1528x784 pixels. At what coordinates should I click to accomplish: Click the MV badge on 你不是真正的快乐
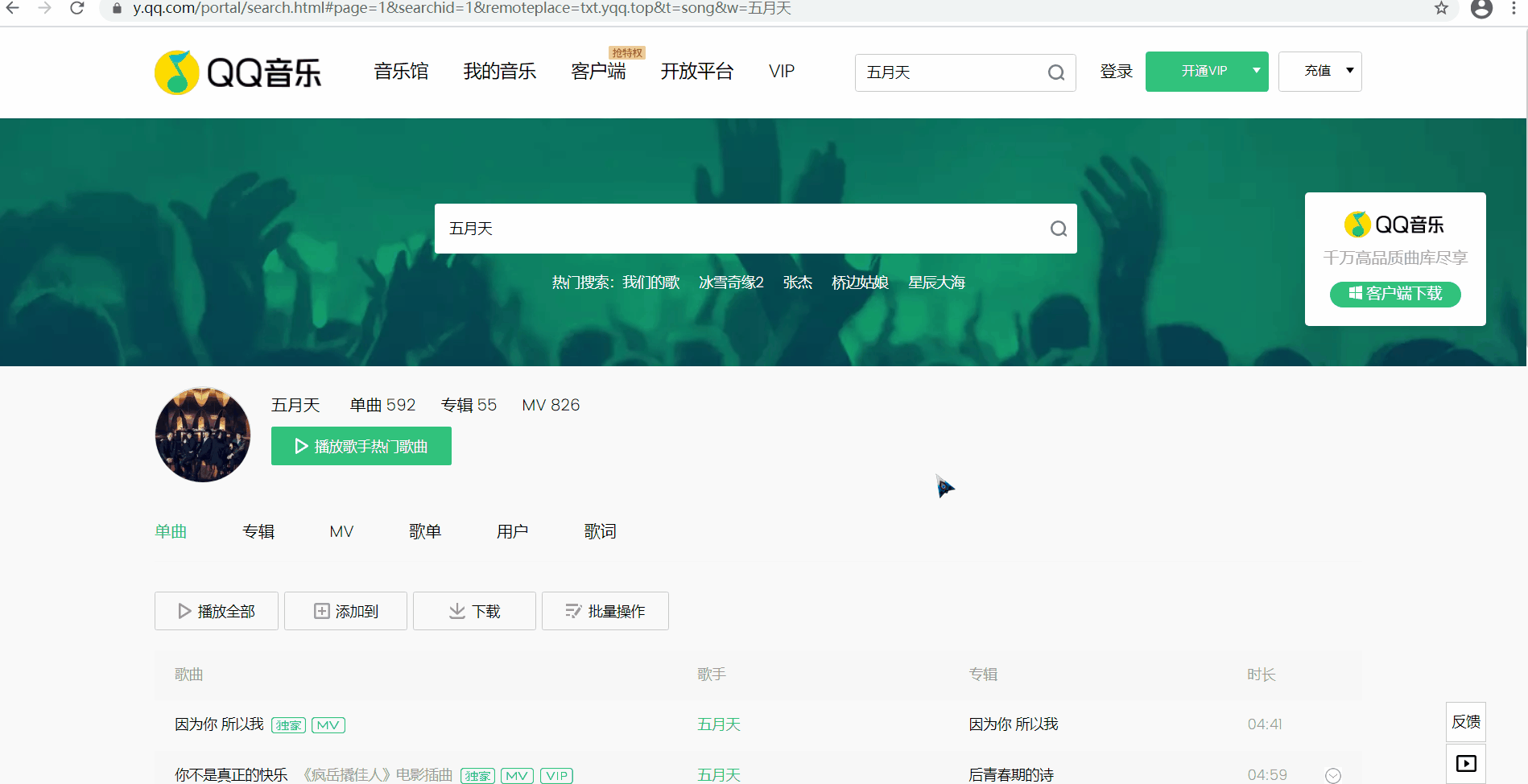click(x=517, y=776)
